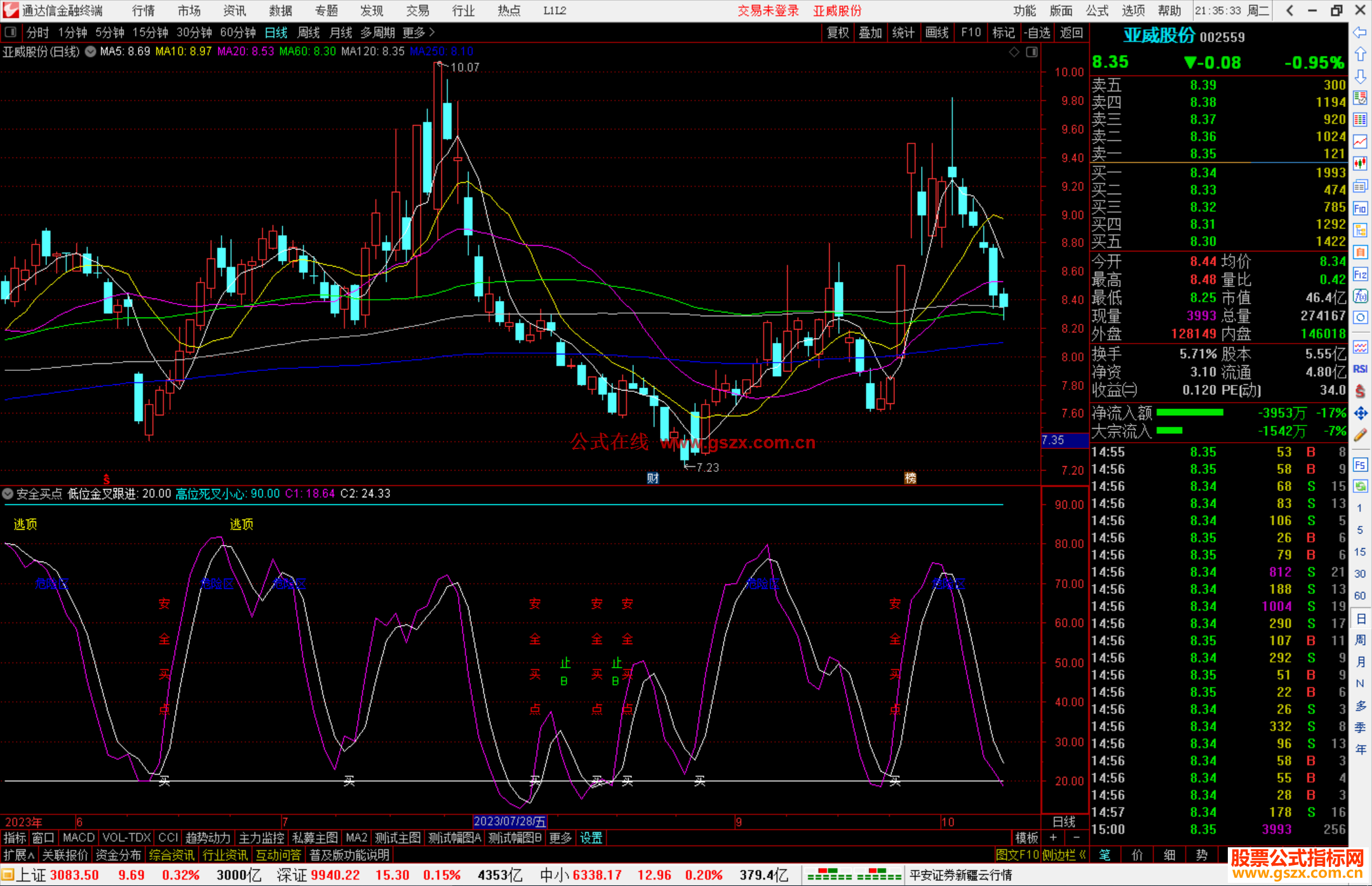
Task: Expand the 扩展 panel at bottom left
Action: coord(18,855)
